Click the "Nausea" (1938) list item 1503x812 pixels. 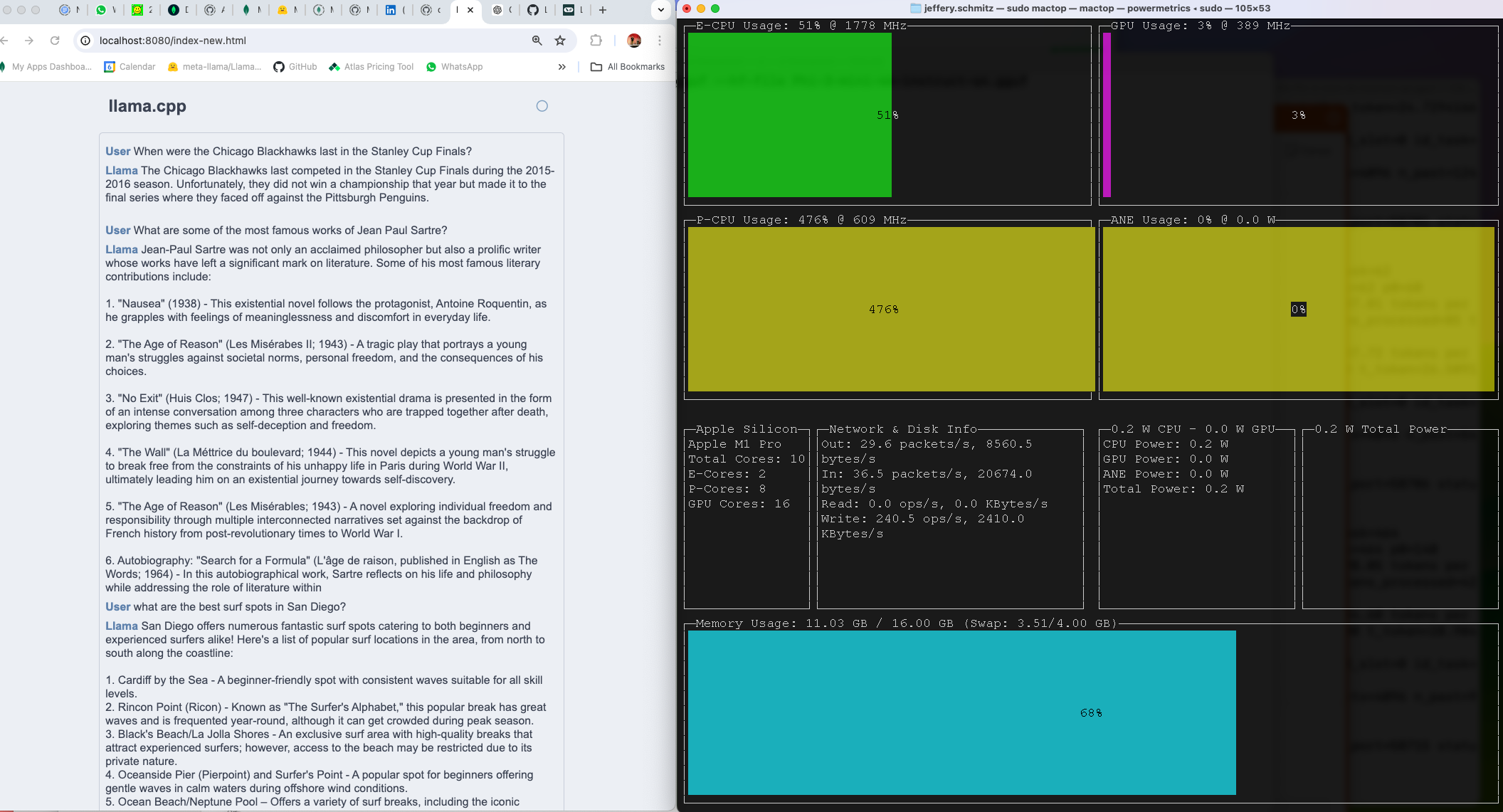pos(327,310)
